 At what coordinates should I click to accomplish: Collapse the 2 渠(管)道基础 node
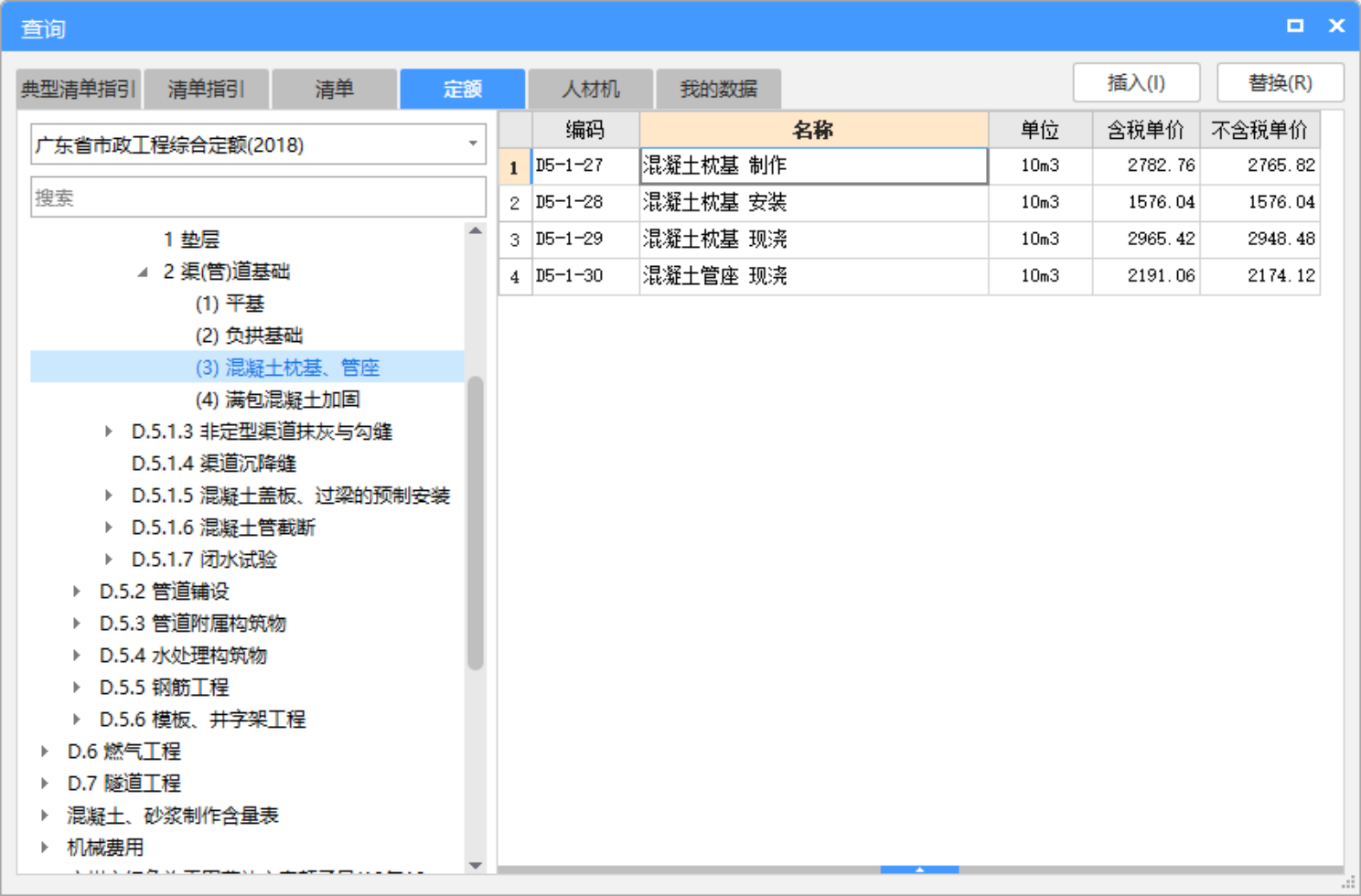(x=143, y=272)
